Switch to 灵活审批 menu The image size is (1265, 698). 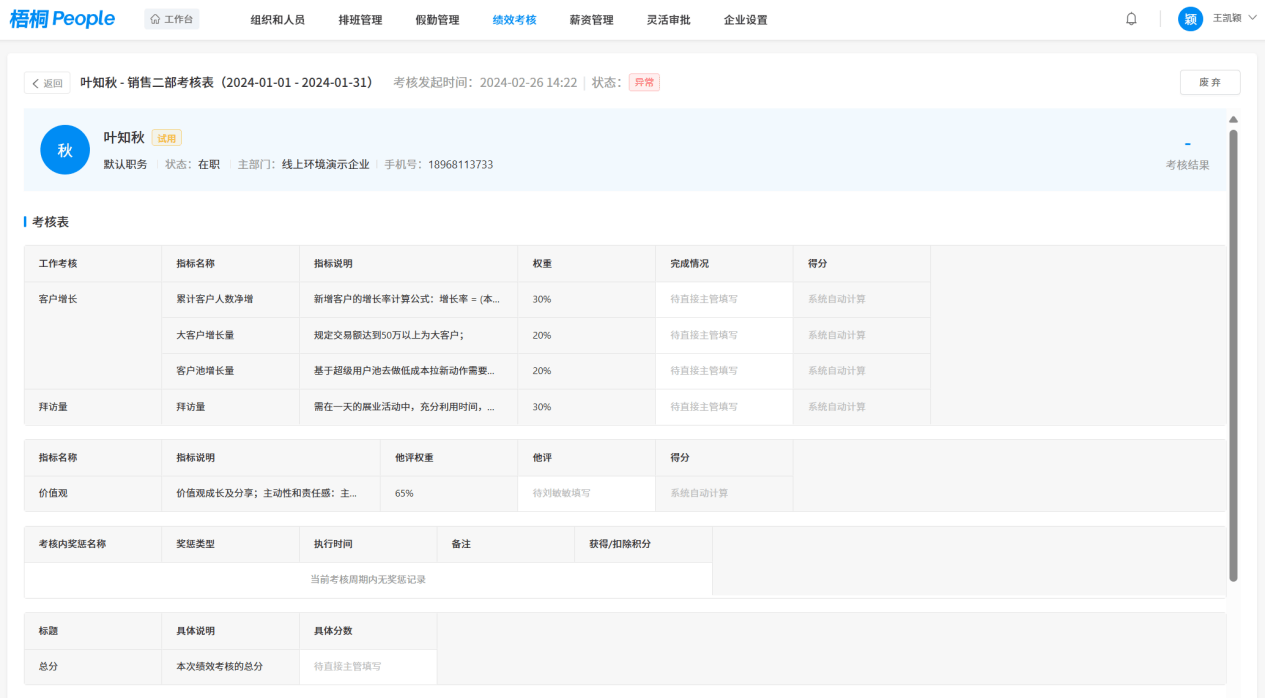coord(668,20)
